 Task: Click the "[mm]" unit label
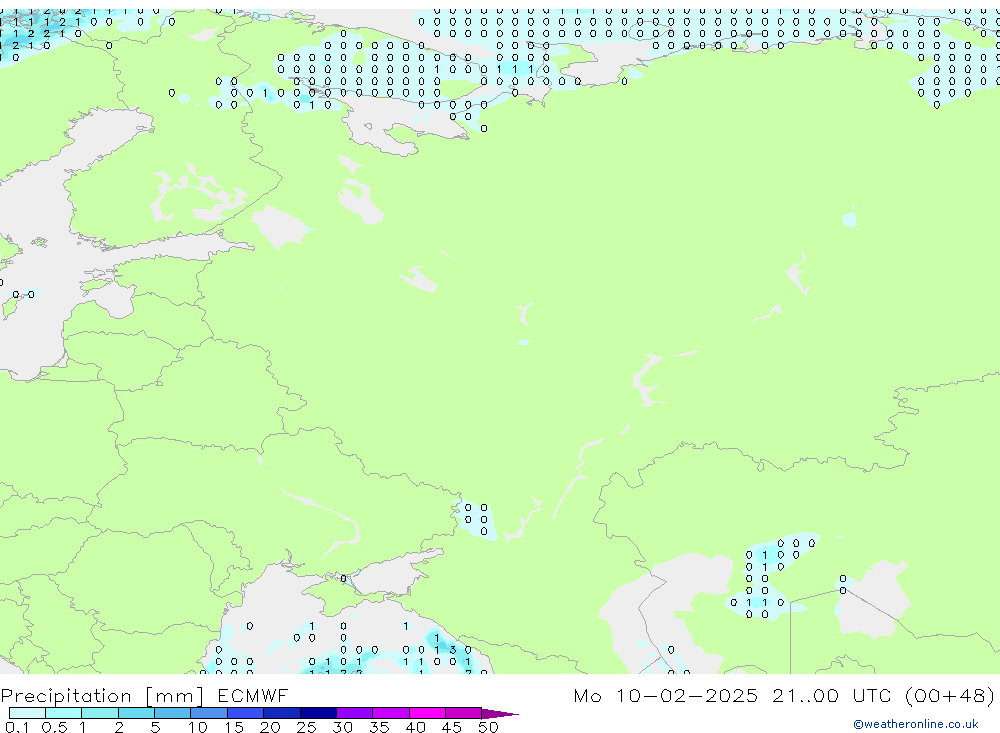tap(175, 696)
